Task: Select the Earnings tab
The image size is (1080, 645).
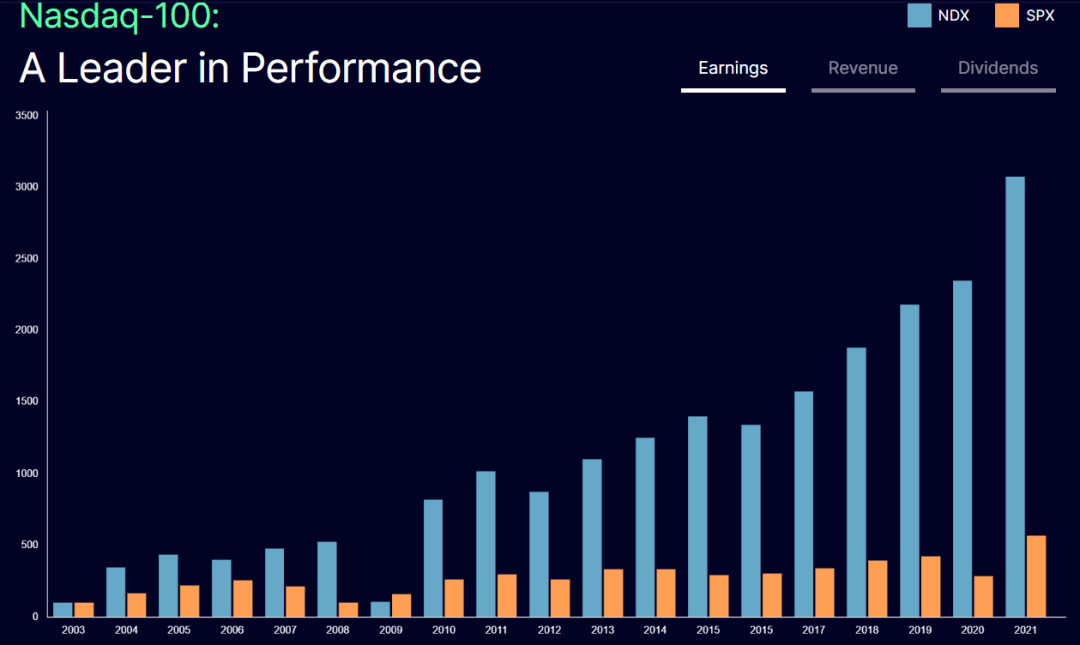Action: tap(733, 68)
